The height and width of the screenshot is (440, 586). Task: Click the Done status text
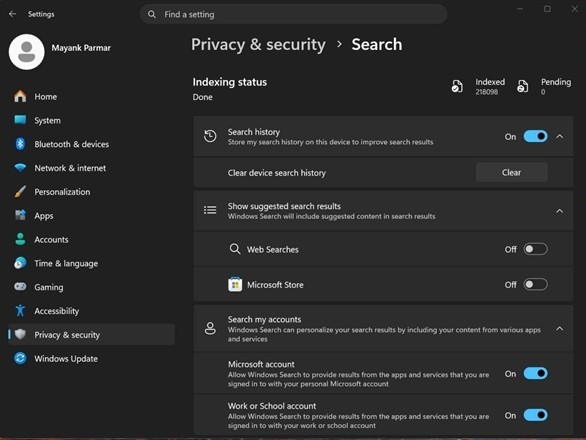[x=203, y=97]
